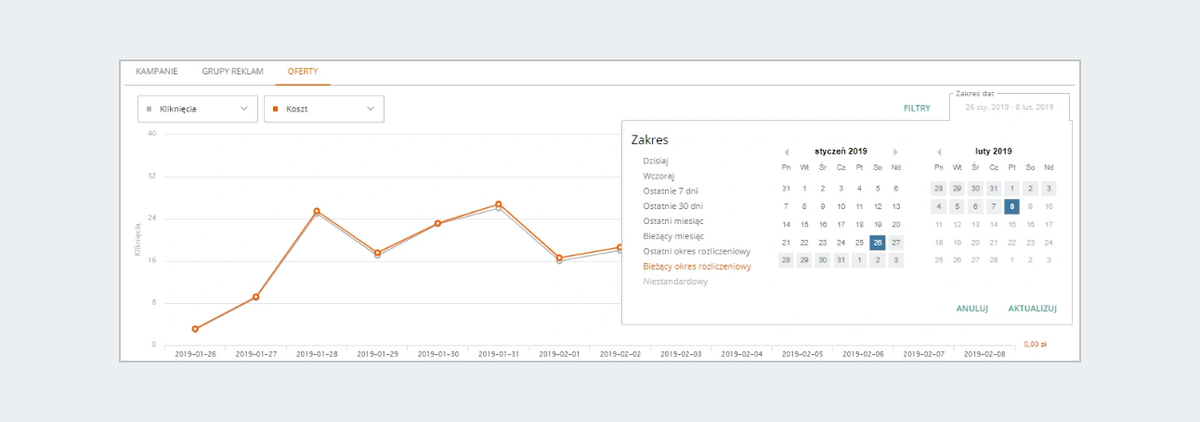Switch to the KAMPANIE tab
Screen dimensions: 1200x422
[x=157, y=71]
